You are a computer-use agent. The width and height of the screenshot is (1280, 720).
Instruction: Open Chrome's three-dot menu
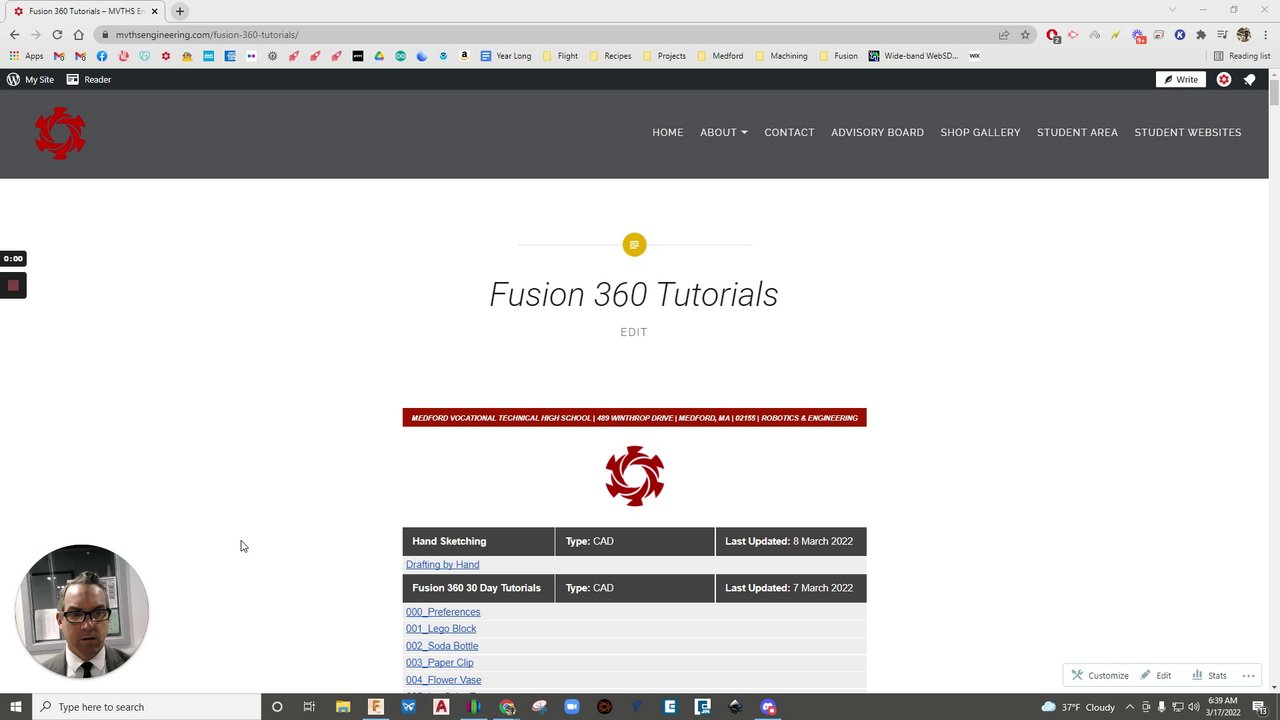(x=1266, y=34)
